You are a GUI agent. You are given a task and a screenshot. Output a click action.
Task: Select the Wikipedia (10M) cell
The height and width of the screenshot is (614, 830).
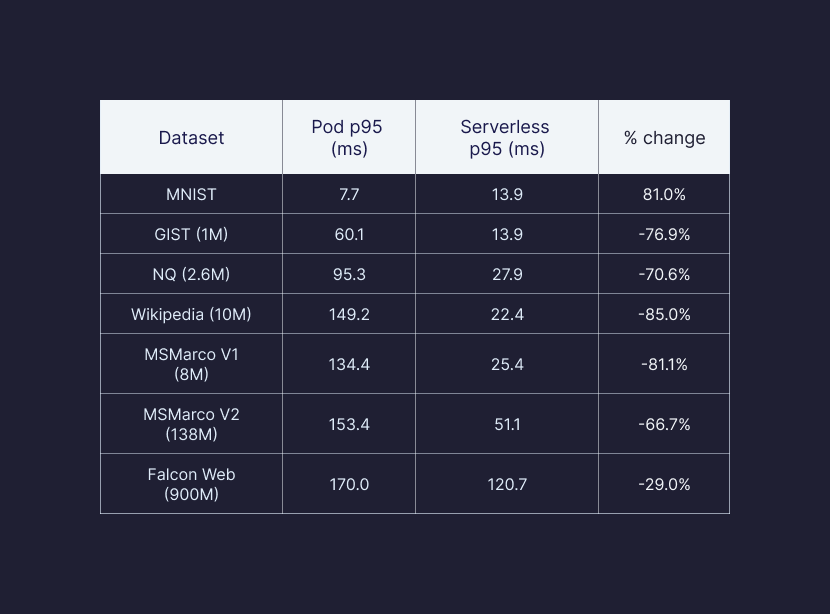point(191,314)
